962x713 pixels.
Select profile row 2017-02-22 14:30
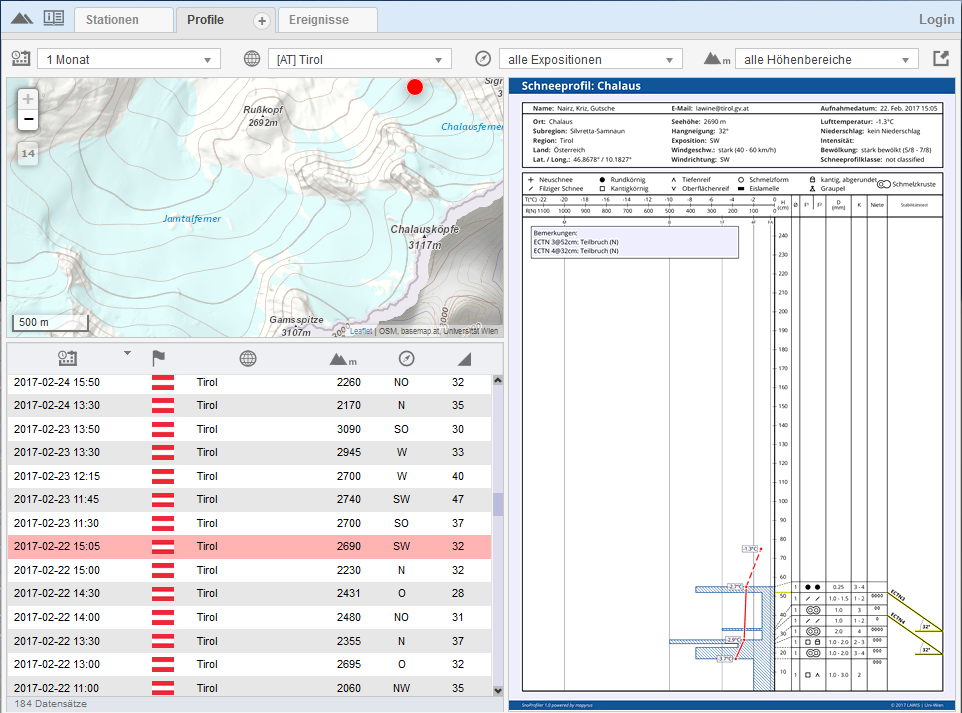click(249, 593)
